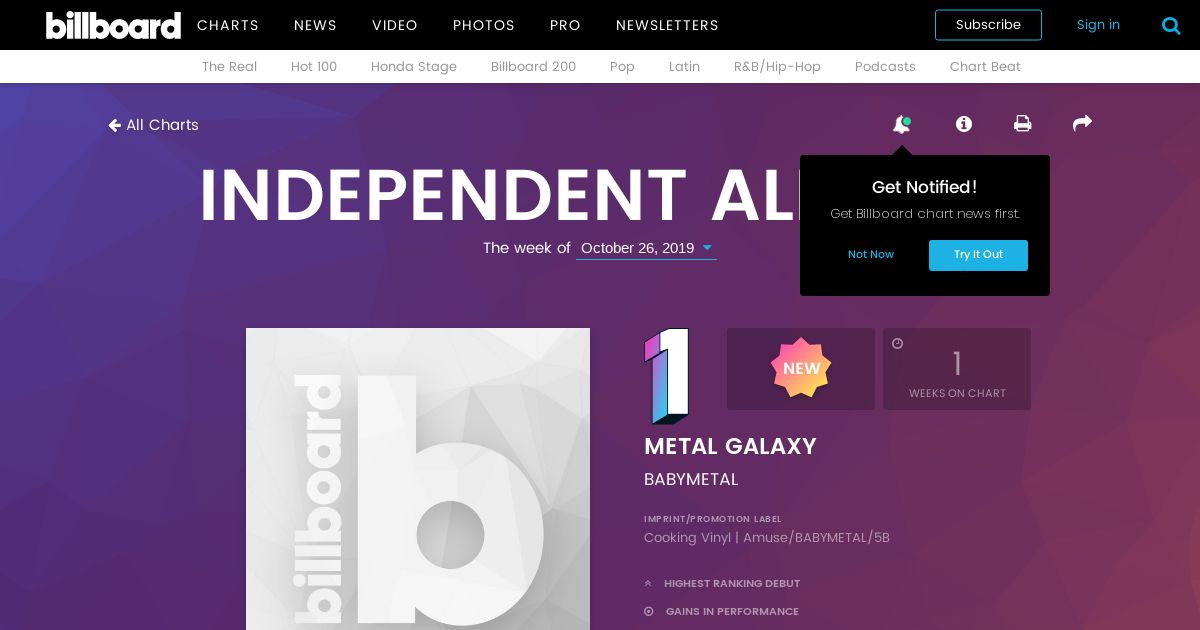The image size is (1200, 630).
Task: Click the Independent Albums chart title
Action: 500,195
